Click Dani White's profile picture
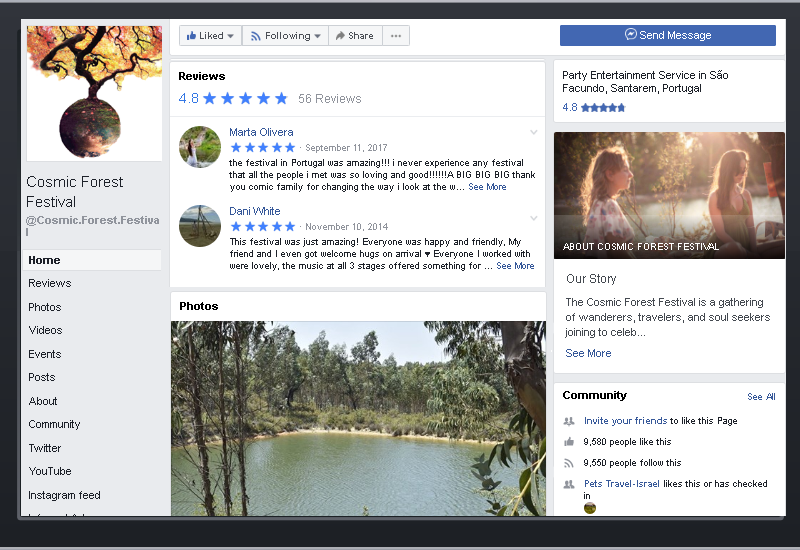Image resolution: width=800 pixels, height=550 pixels. coord(200,226)
